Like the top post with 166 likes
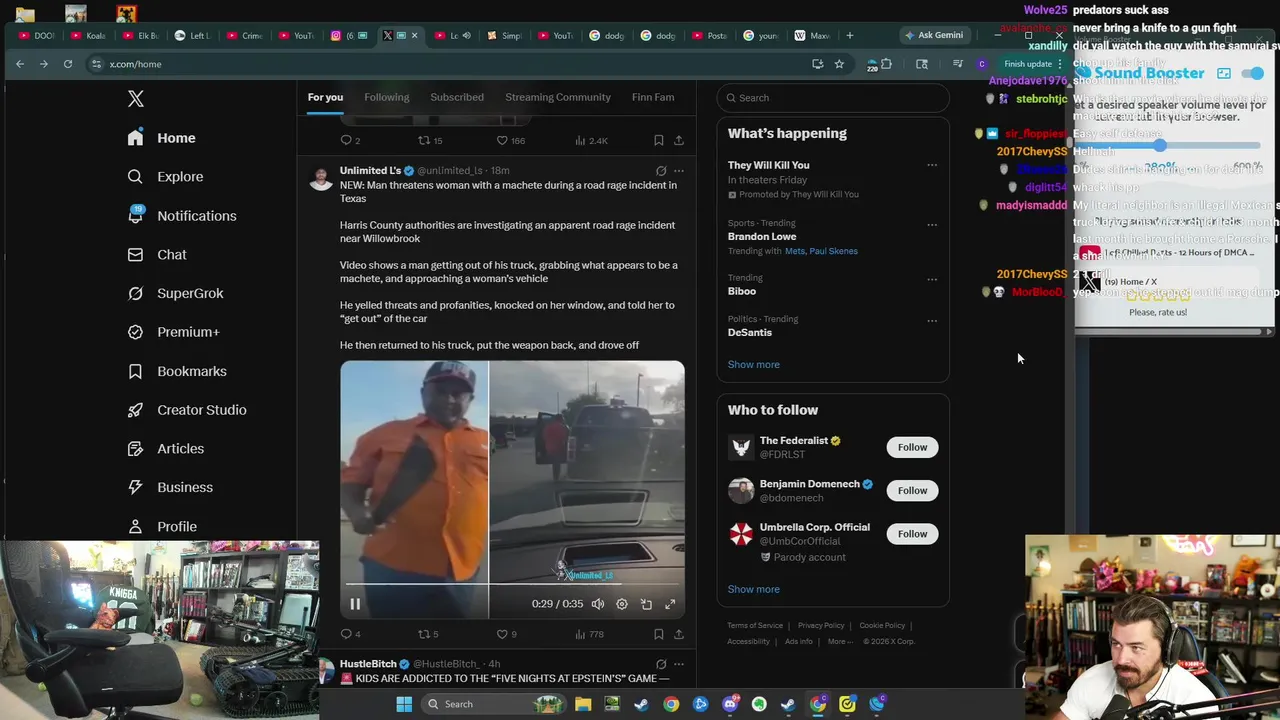This screenshot has width=1280, height=720. coord(510,141)
